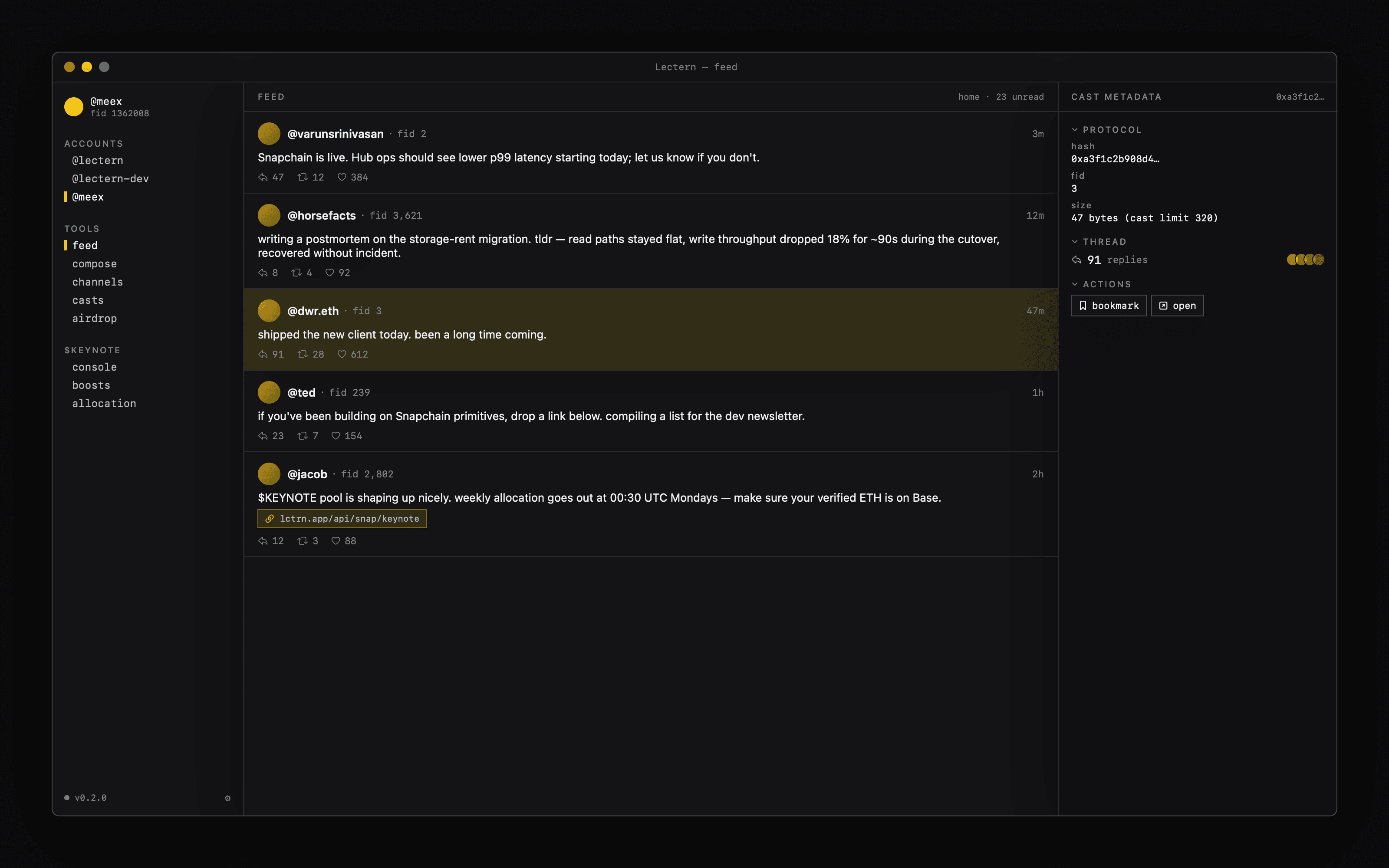Like the @horsefacts postmortem cast
The image size is (1389, 868).
click(329, 272)
